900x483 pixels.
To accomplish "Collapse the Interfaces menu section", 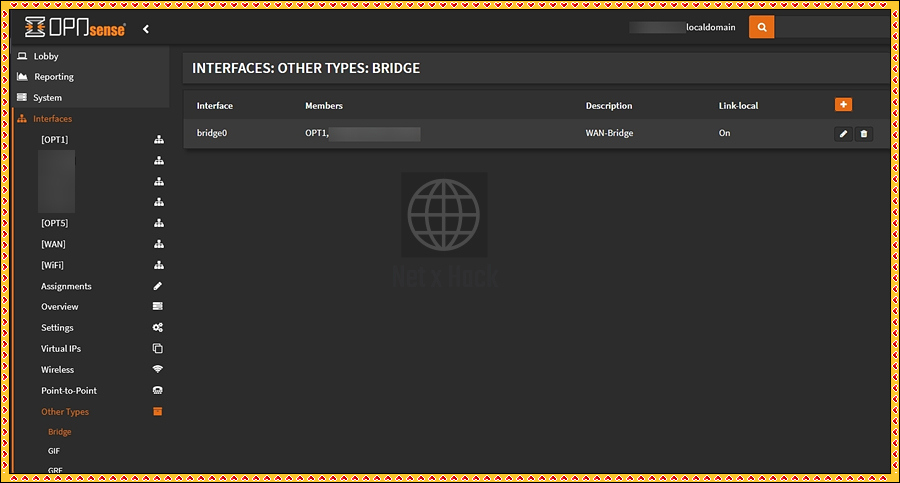I will [52, 119].
